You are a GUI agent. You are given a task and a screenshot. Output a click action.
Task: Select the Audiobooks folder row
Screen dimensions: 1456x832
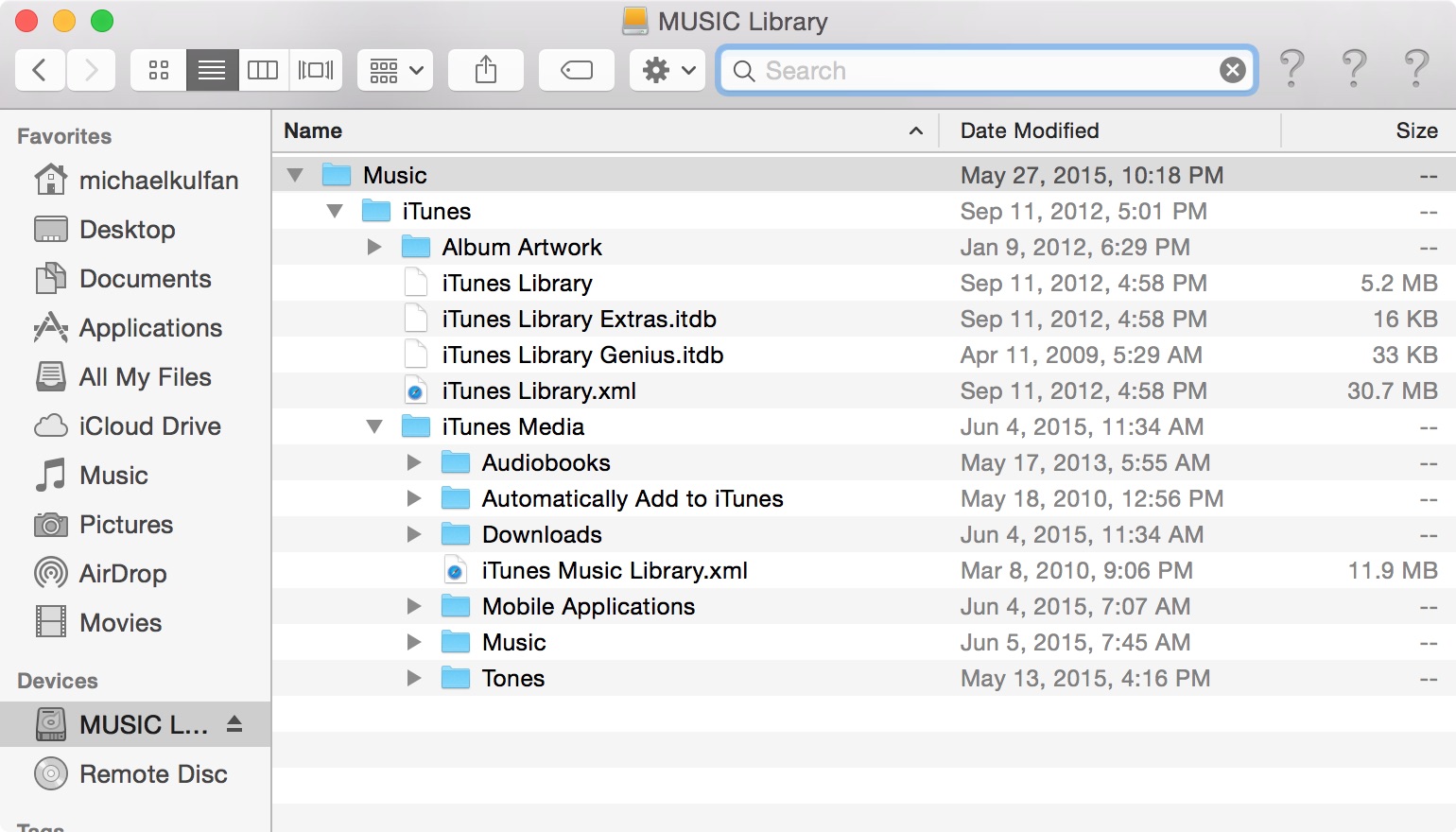click(864, 463)
